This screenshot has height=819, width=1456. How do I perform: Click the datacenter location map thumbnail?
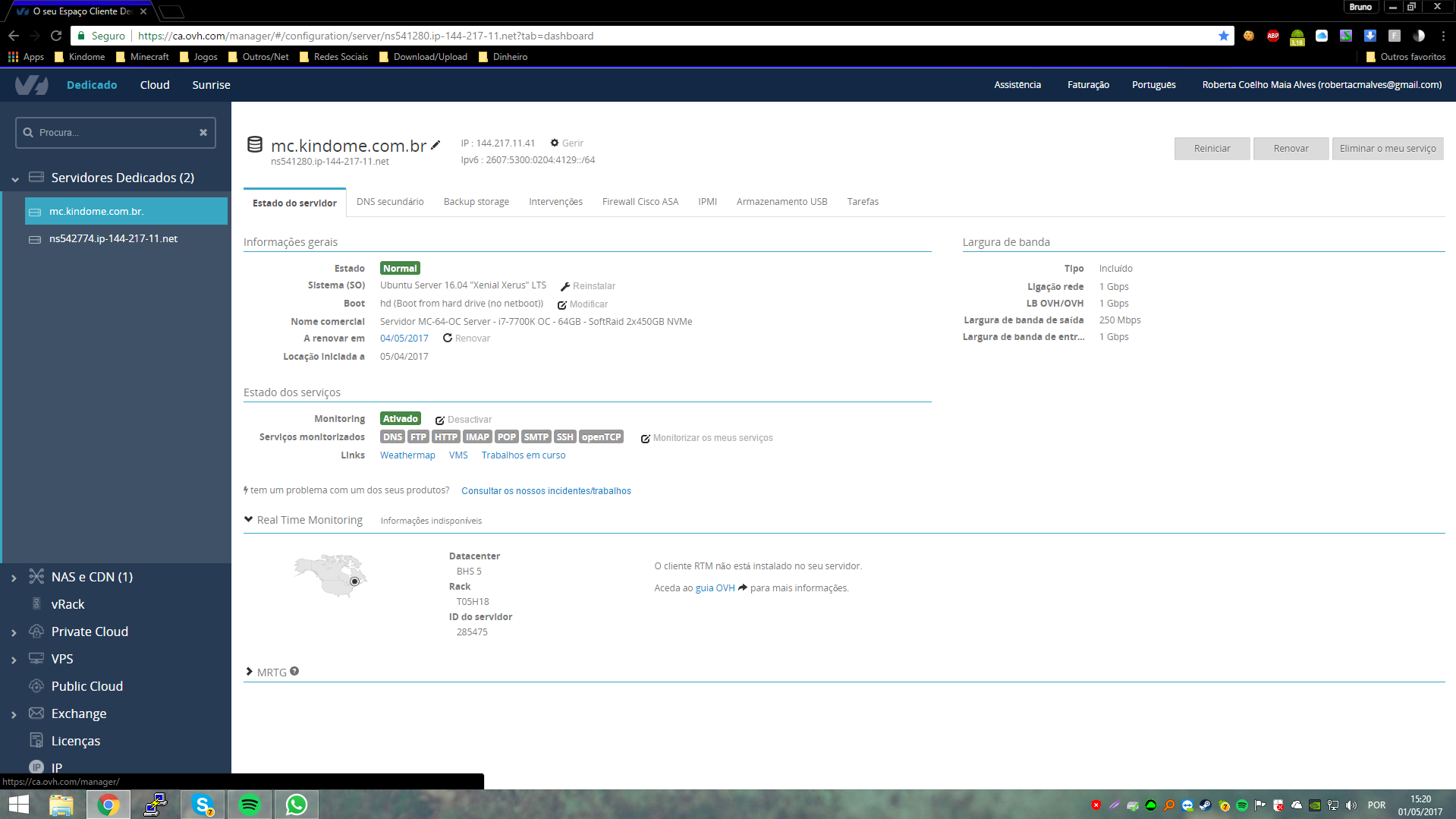tap(331, 575)
